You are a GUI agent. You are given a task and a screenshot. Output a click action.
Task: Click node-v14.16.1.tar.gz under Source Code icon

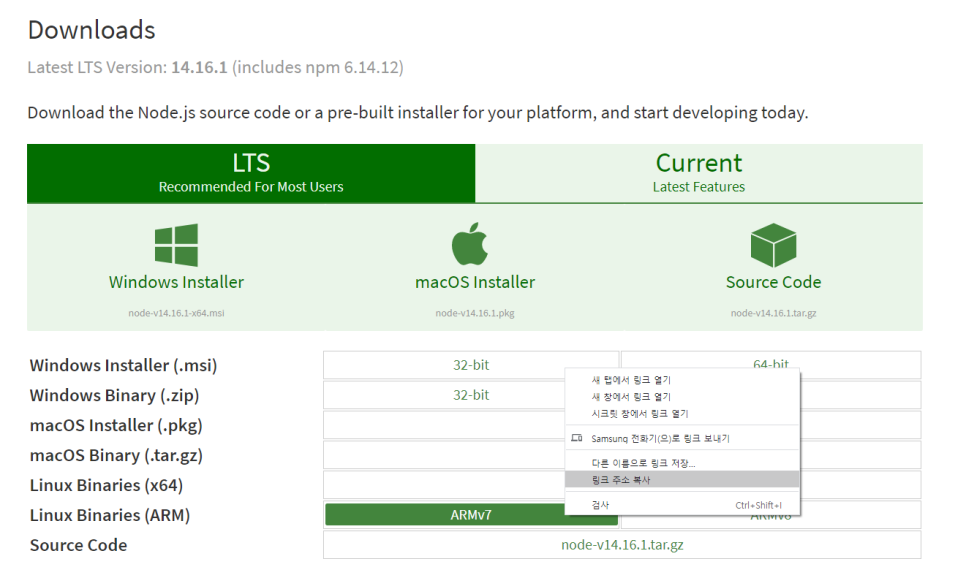pyautogui.click(x=773, y=313)
